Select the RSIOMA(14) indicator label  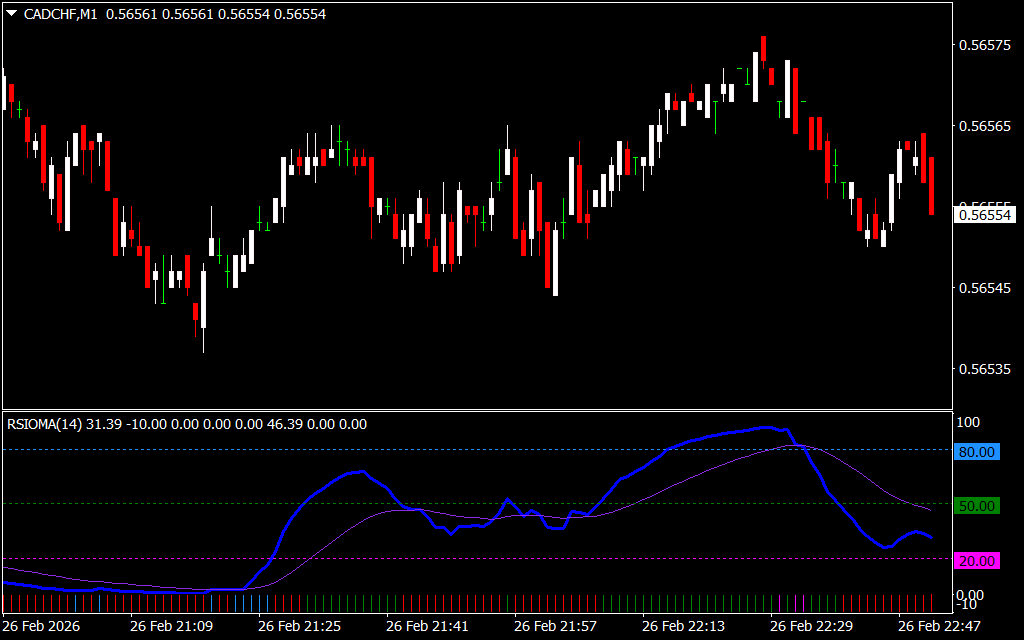coord(45,424)
